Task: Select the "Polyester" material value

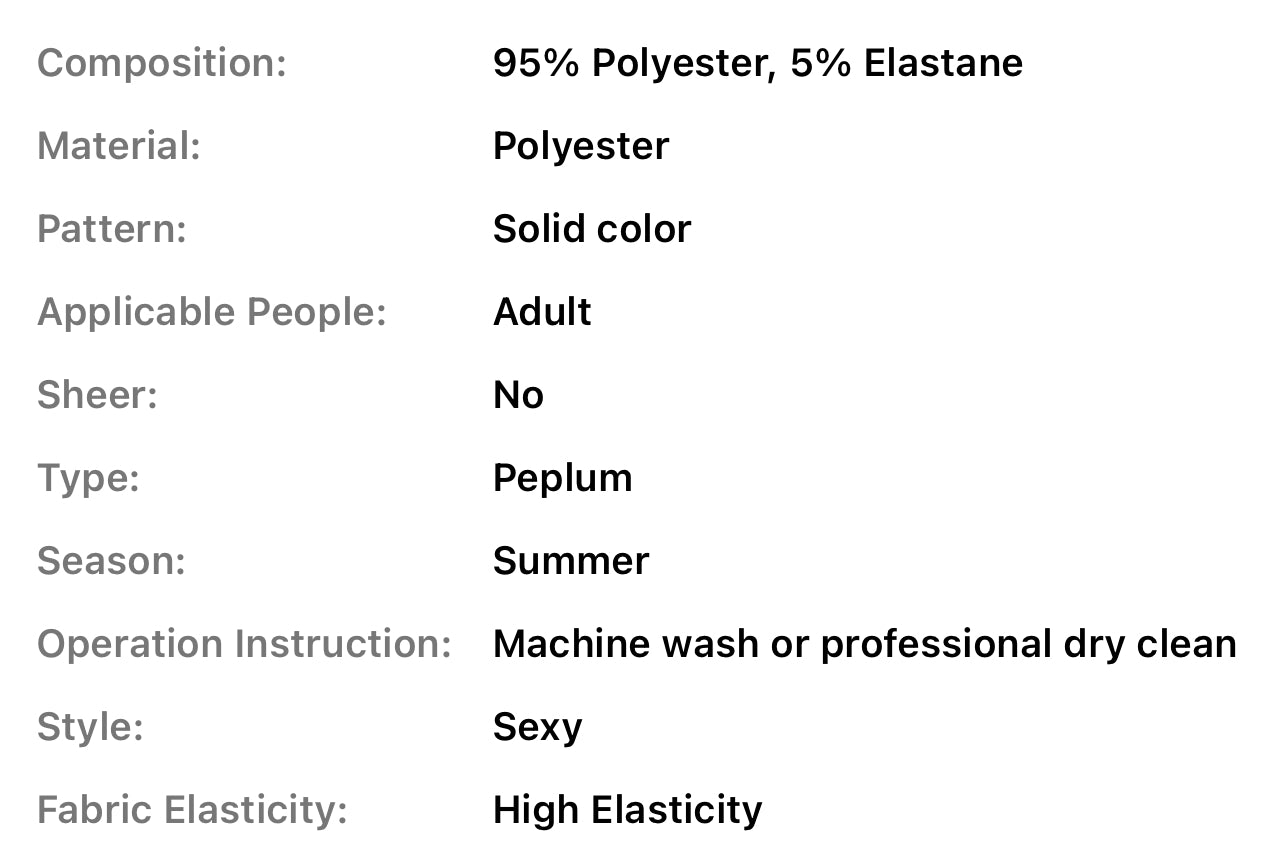Action: tap(580, 146)
